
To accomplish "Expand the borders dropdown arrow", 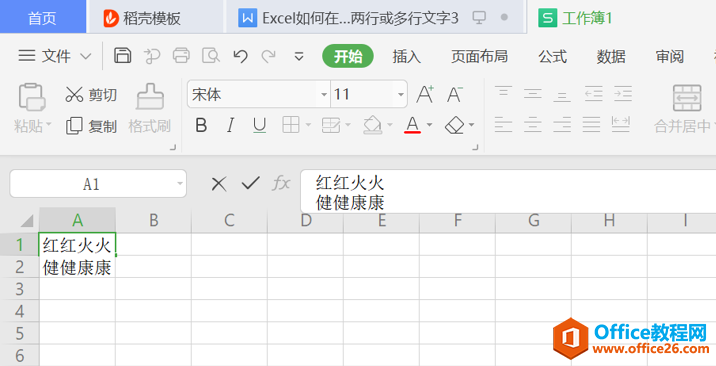I will (308, 125).
